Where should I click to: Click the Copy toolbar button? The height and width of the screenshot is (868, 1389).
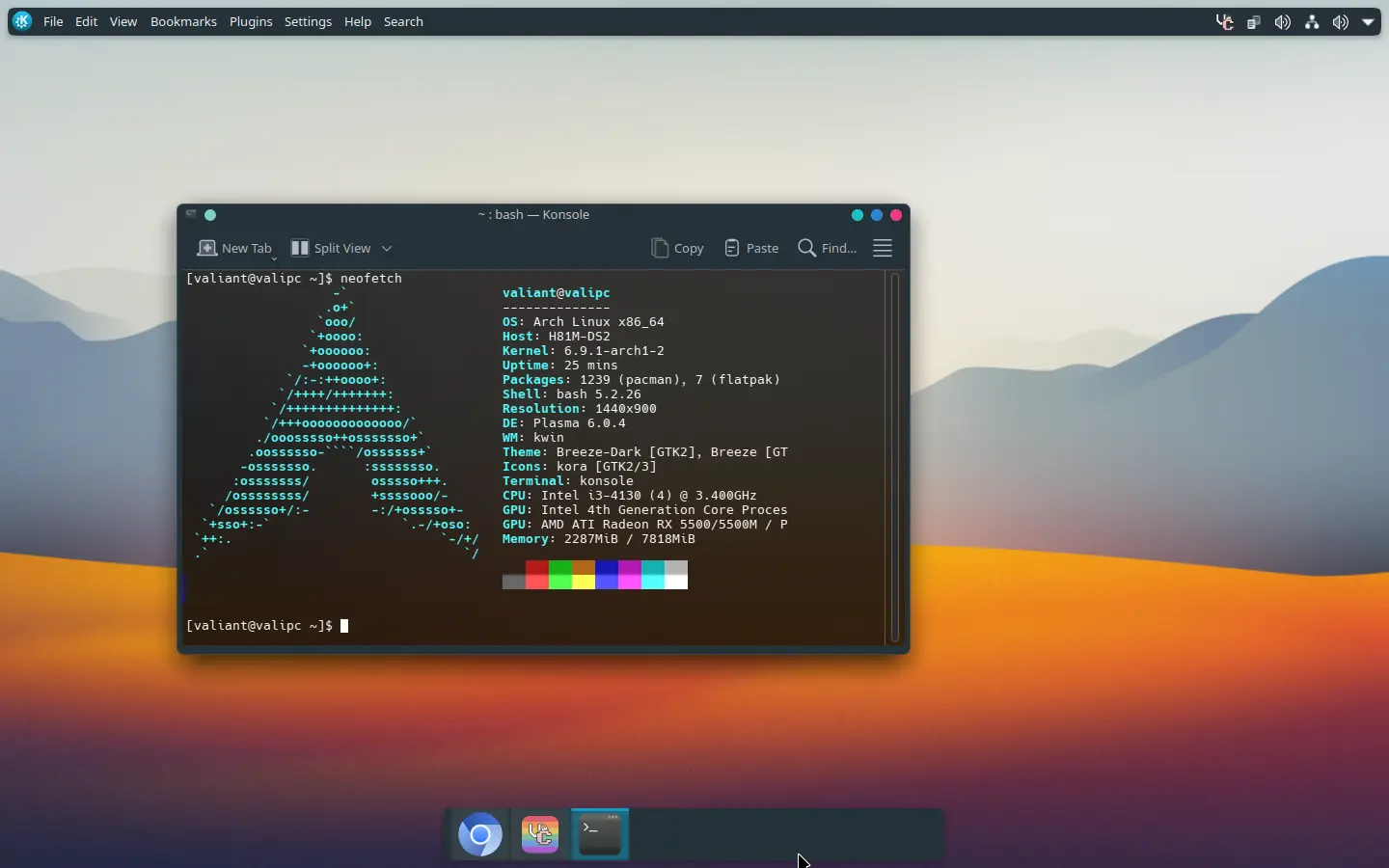pyautogui.click(x=677, y=248)
